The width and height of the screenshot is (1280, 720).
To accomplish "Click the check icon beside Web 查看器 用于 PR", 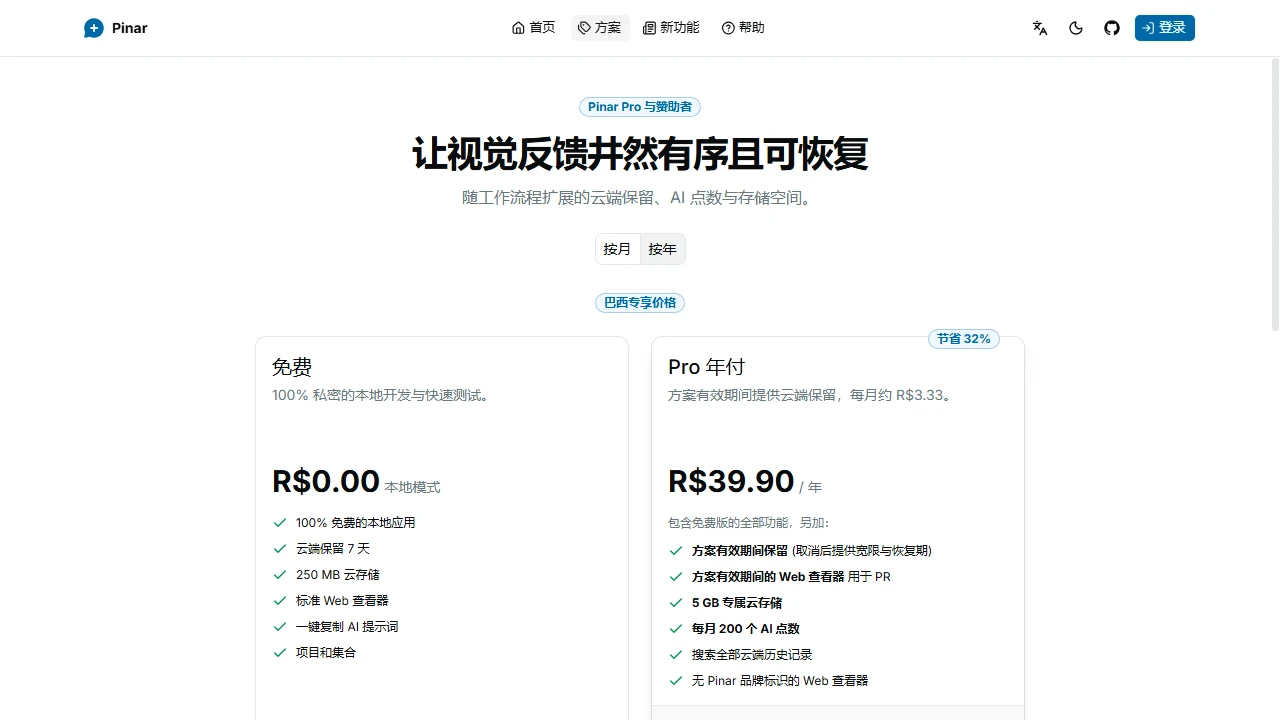I will [x=676, y=577].
